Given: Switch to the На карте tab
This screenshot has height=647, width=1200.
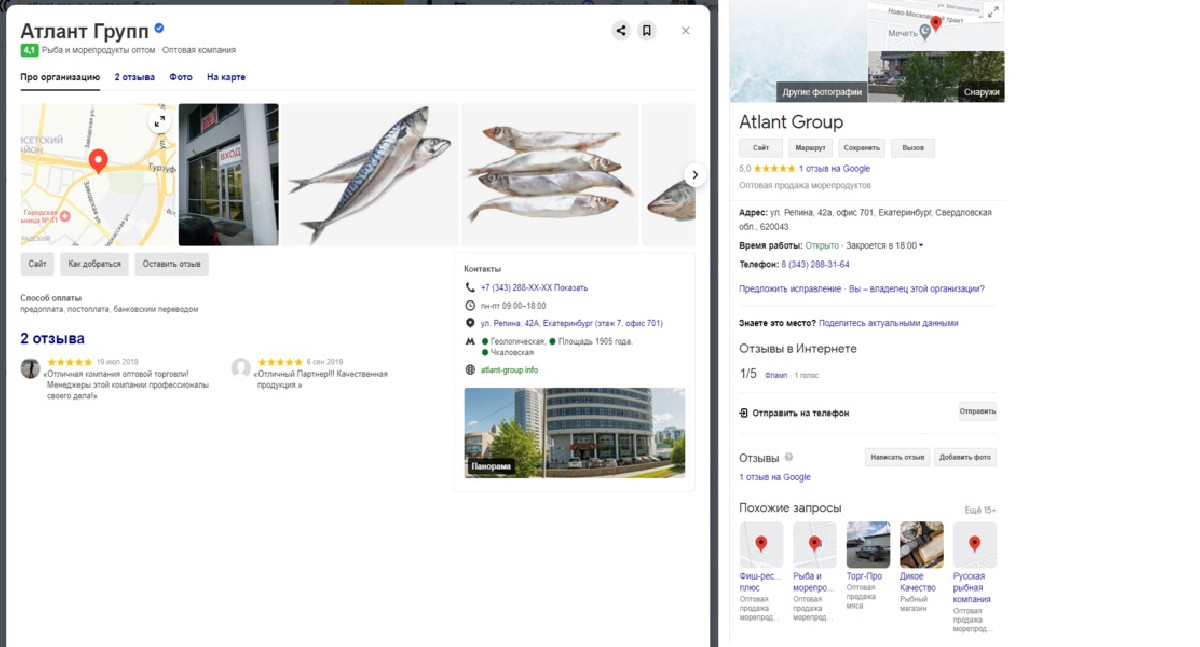Looking at the screenshot, I should [226, 77].
